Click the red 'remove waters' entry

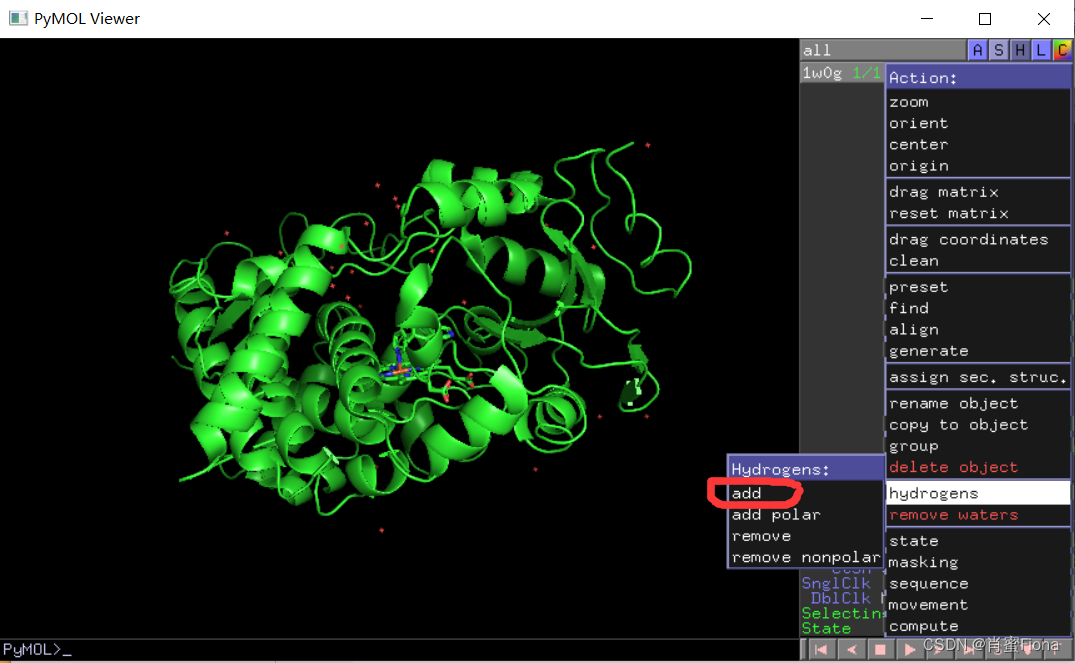click(978, 514)
